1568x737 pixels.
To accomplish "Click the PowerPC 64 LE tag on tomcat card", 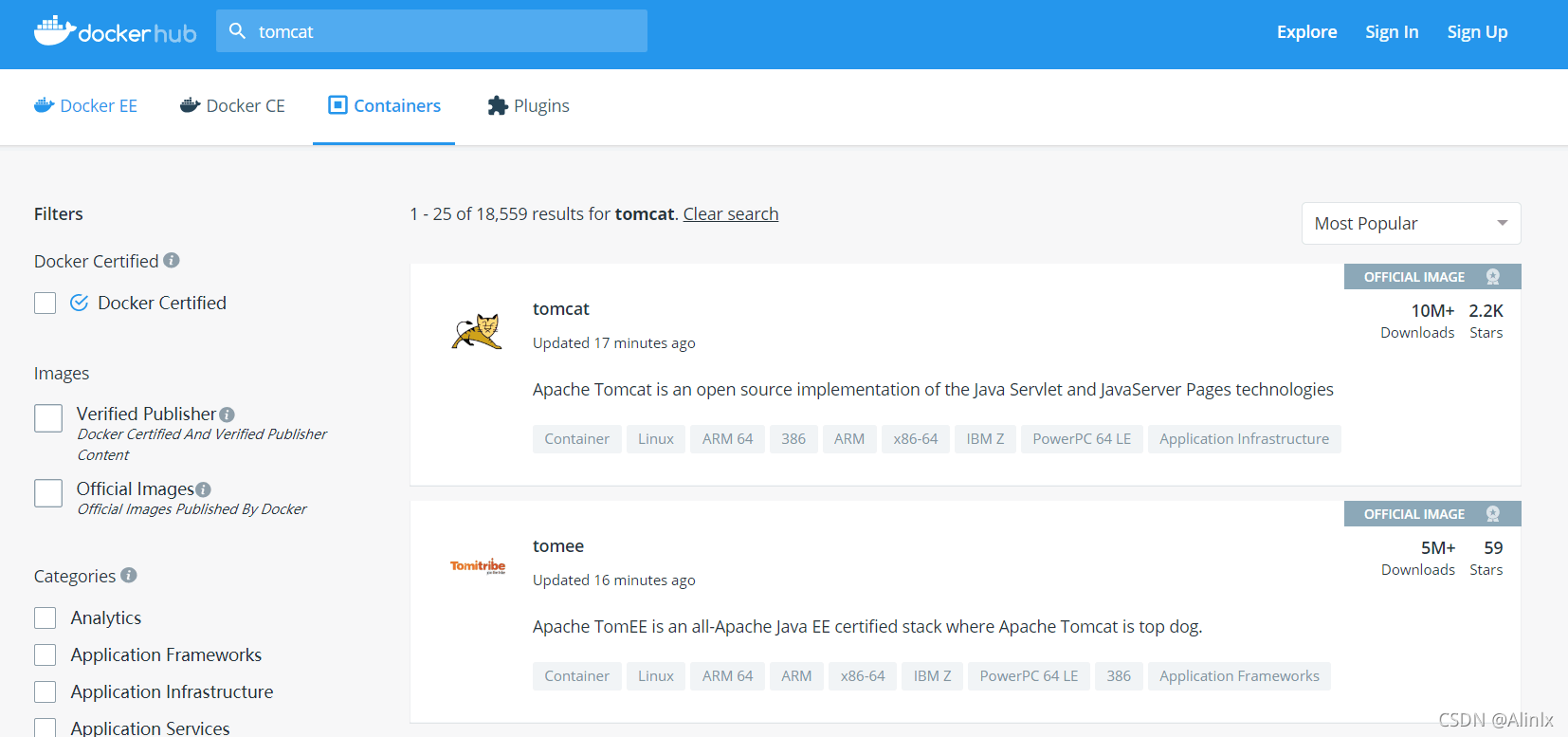I will (x=1082, y=438).
